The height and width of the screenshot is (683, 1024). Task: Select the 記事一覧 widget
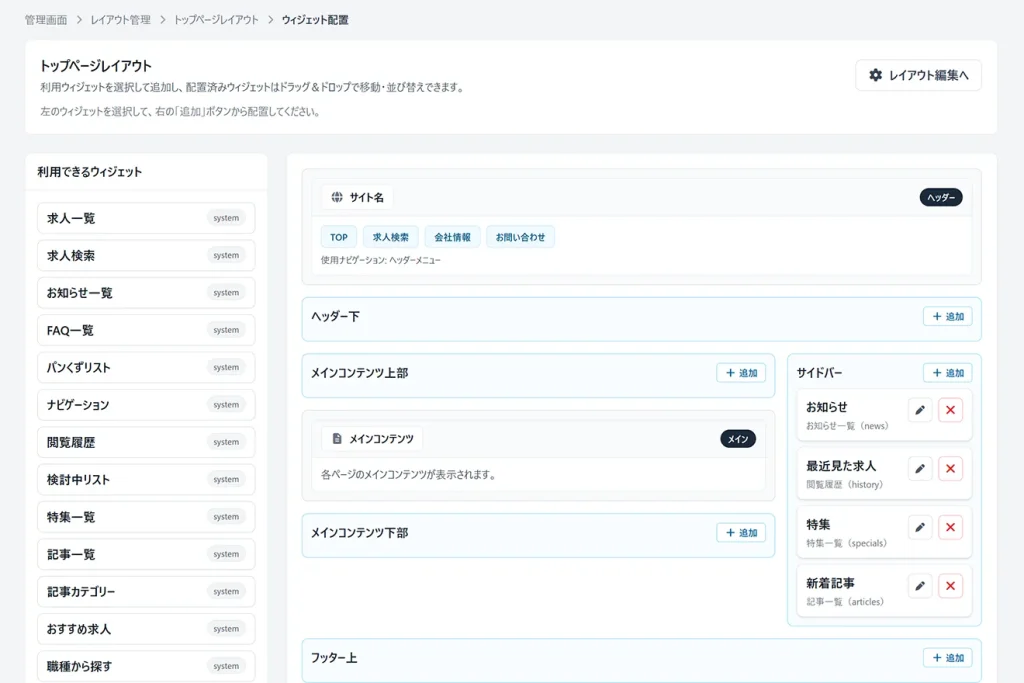click(146, 554)
